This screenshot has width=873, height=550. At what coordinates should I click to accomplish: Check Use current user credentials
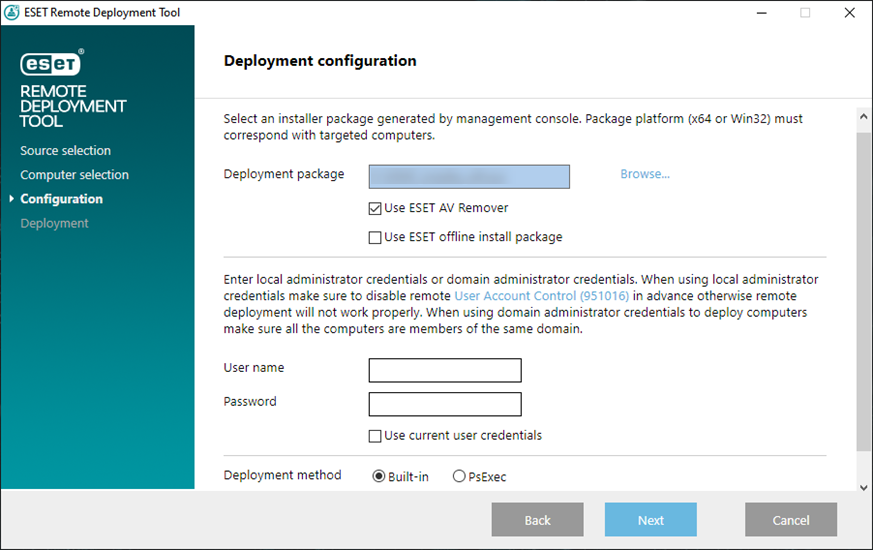(375, 436)
